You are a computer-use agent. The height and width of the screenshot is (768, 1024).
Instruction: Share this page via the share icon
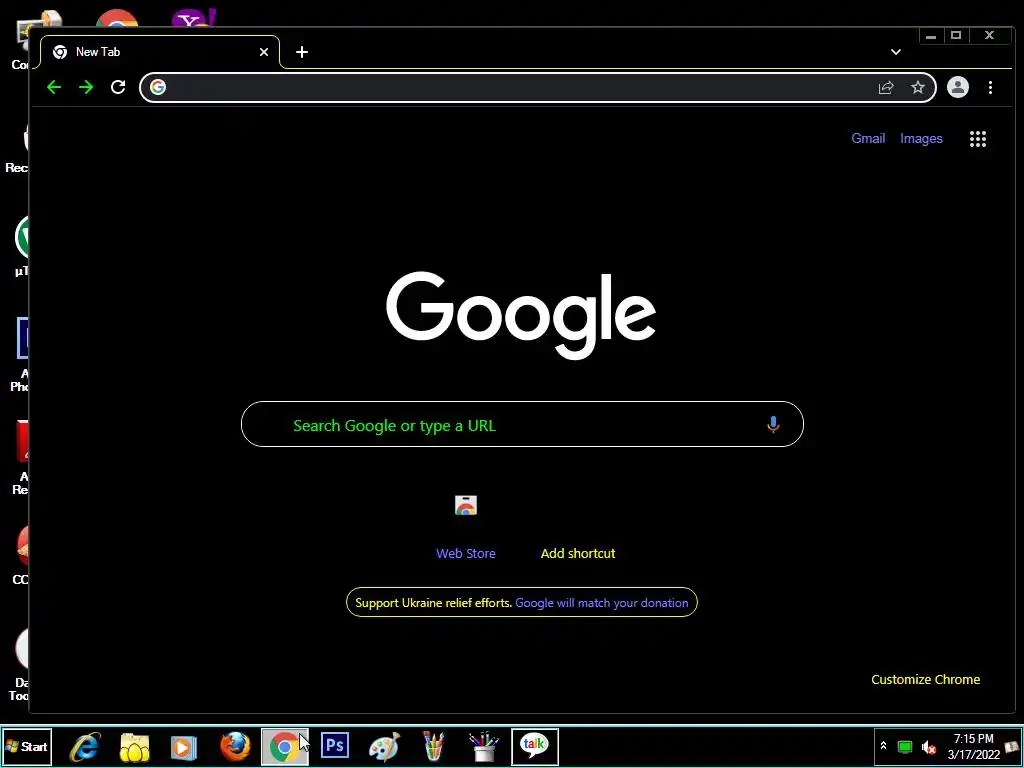(886, 88)
